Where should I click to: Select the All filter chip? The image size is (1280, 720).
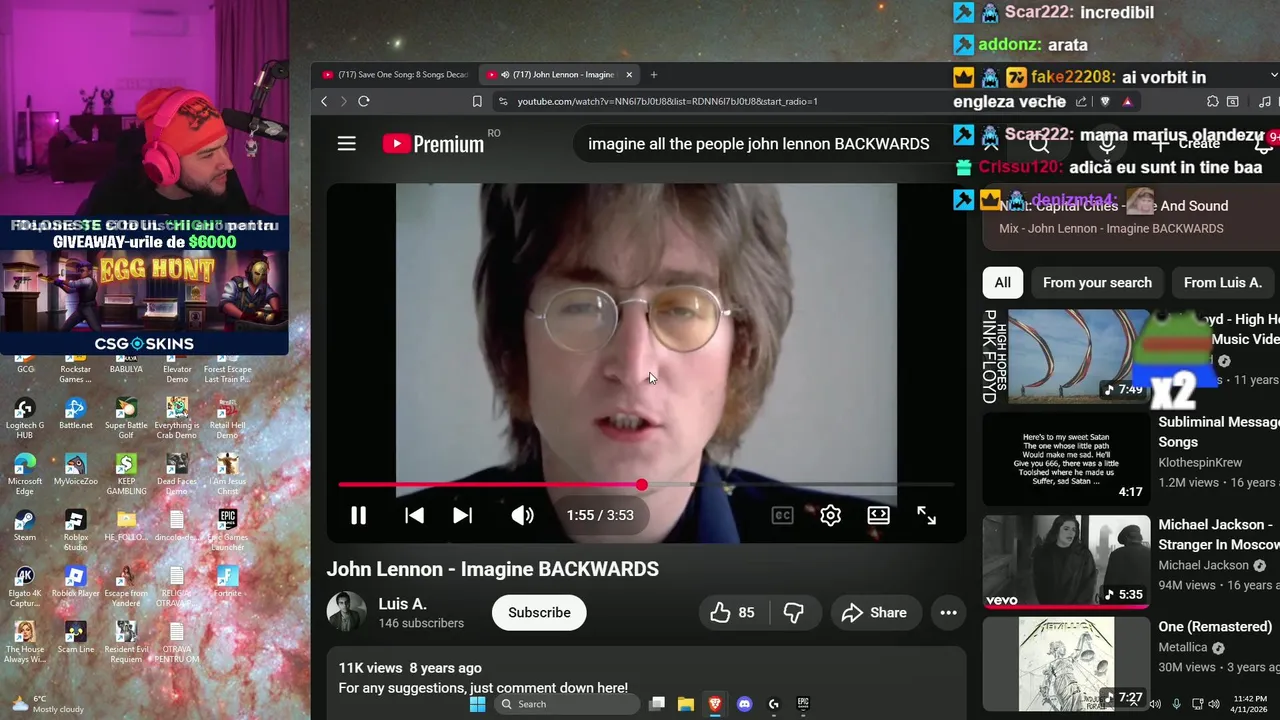tap(1002, 283)
